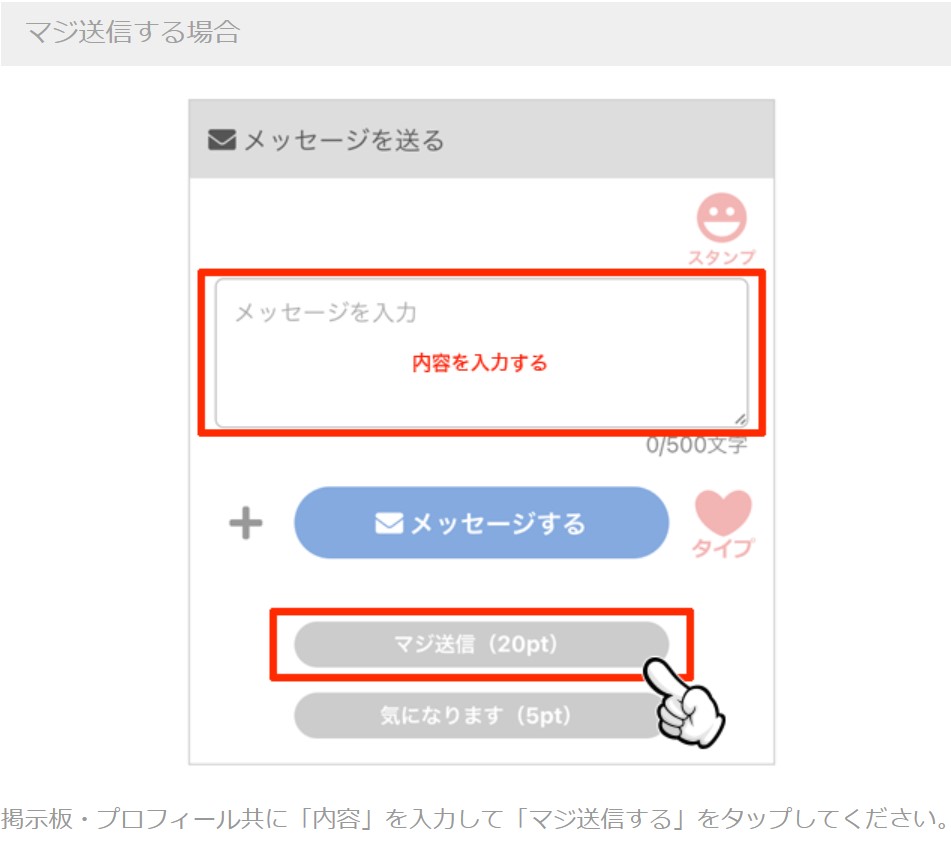The image size is (951, 841).
Task: Click the メッセージを入力 placeholder text
Action: 326,313
